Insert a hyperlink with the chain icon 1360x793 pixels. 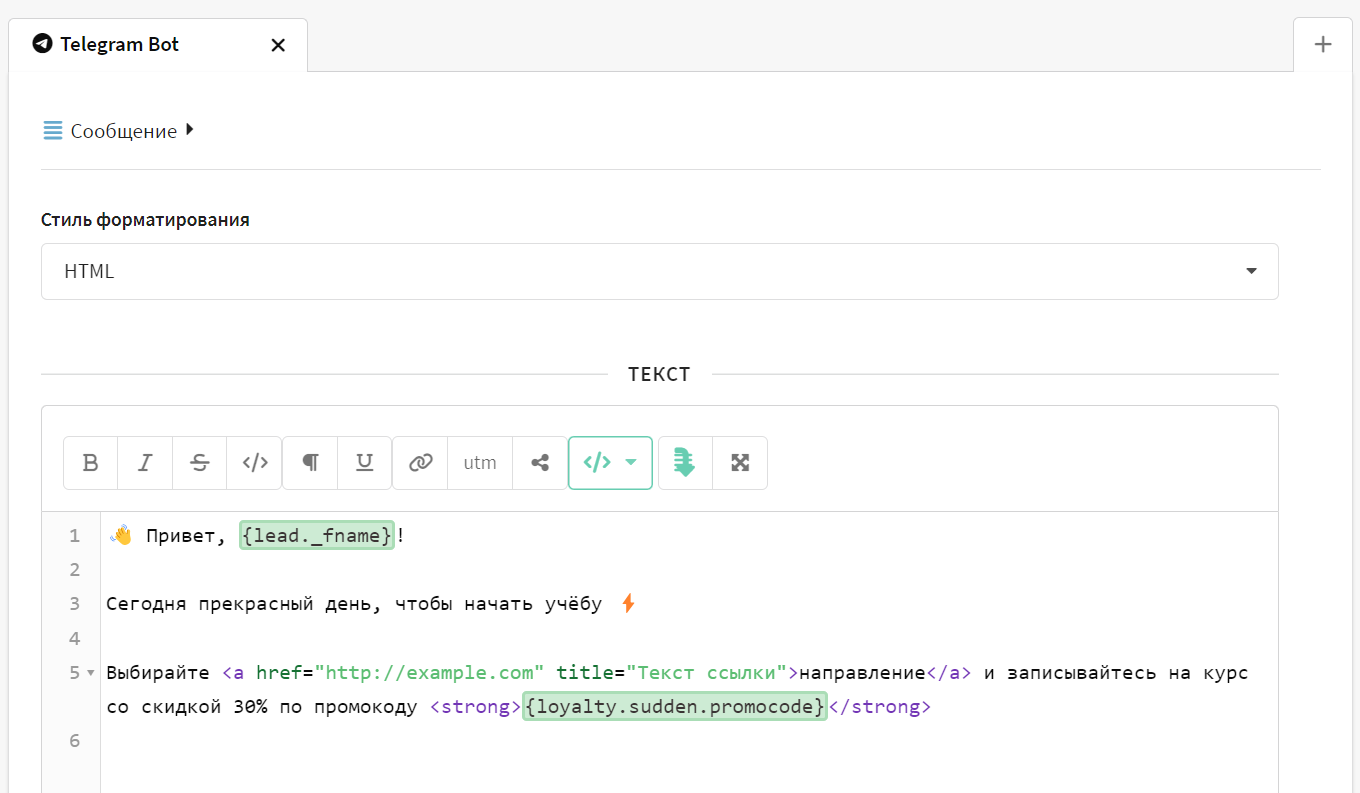pyautogui.click(x=421, y=463)
